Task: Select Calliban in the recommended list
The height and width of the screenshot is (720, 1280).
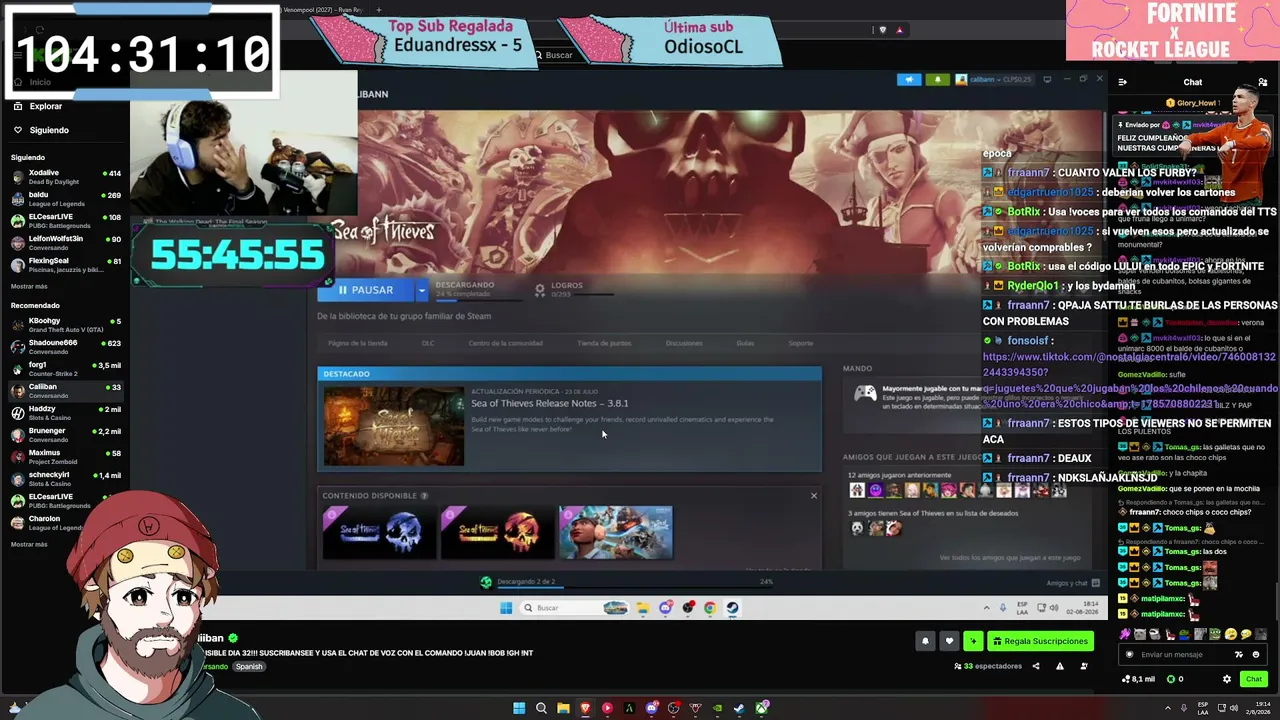Action: pyautogui.click(x=65, y=391)
